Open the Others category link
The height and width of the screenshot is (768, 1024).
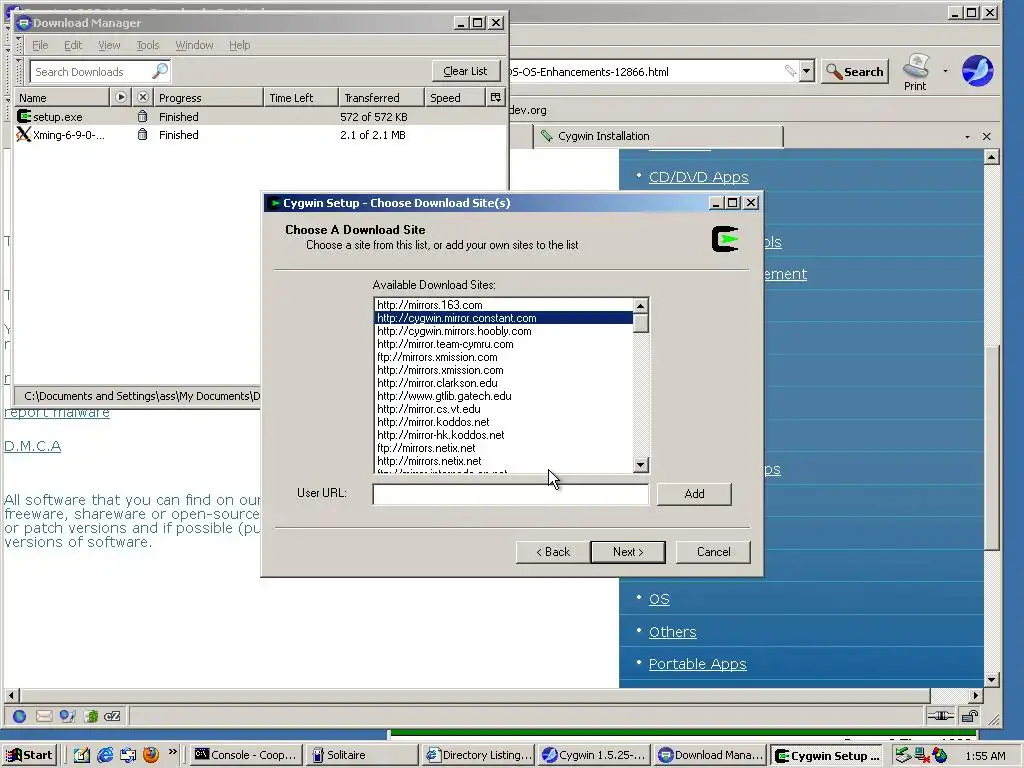673,632
